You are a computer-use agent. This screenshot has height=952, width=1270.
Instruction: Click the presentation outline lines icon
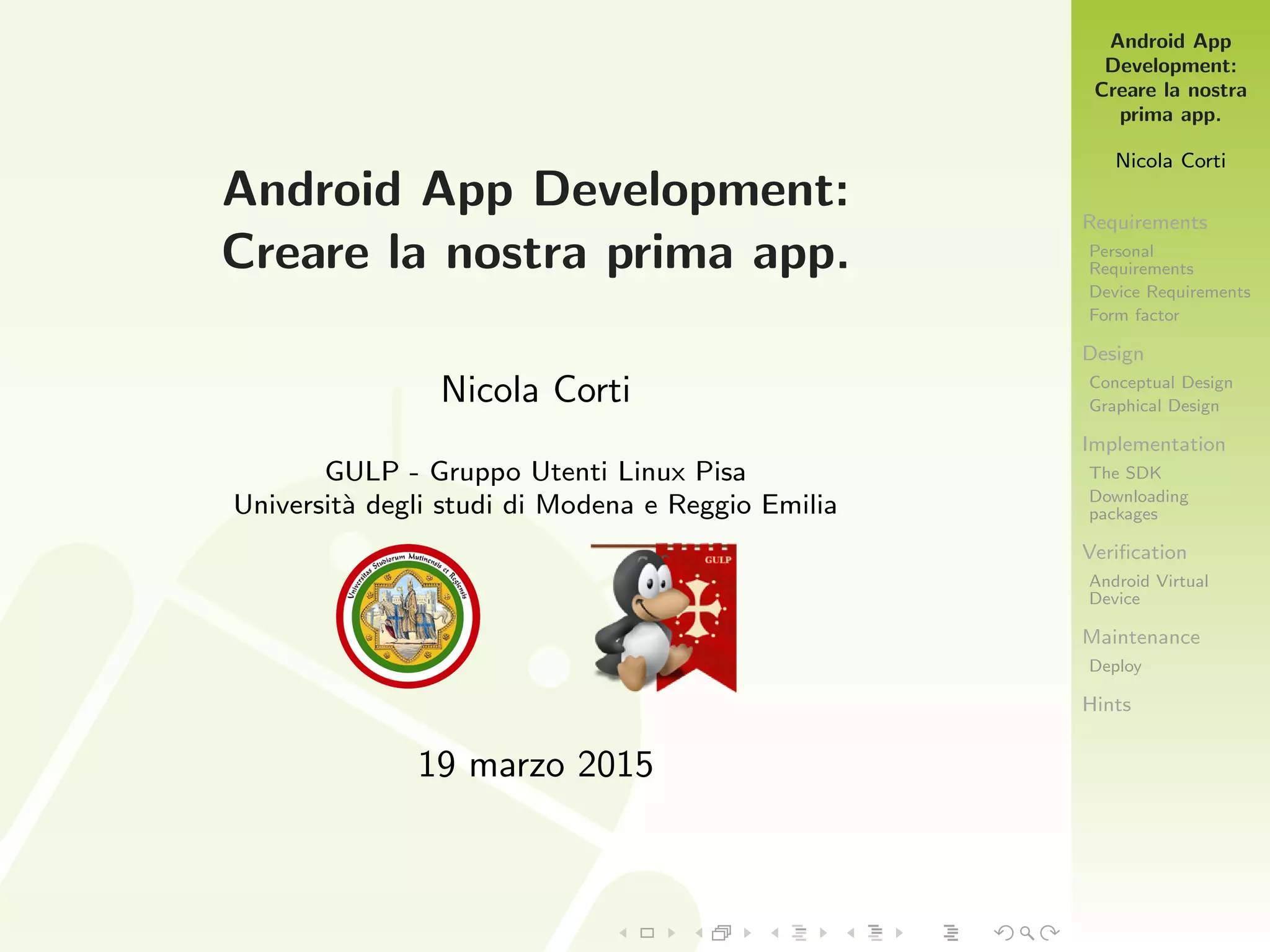pos(951,933)
